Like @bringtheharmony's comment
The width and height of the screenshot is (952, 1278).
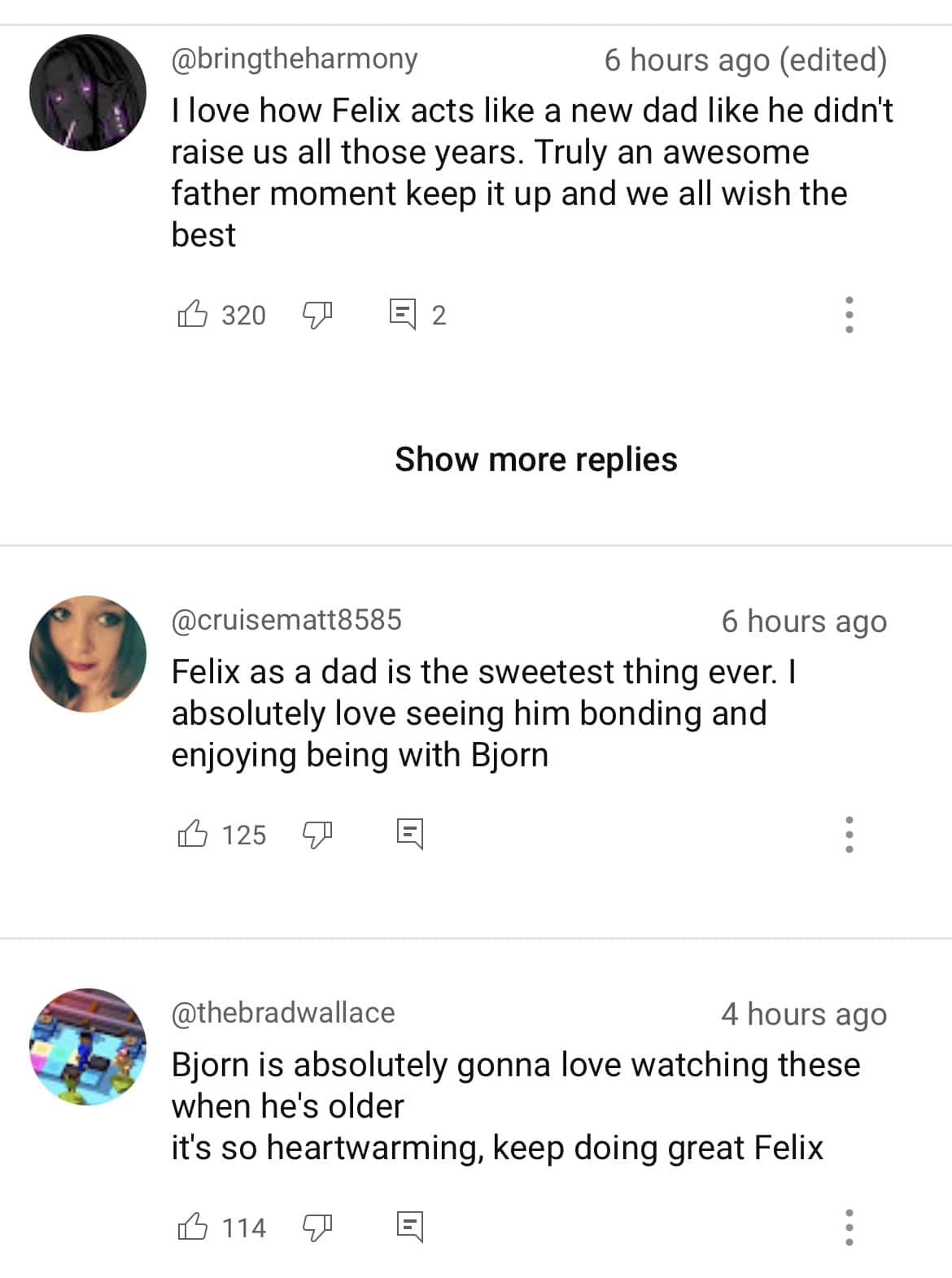pos(193,315)
